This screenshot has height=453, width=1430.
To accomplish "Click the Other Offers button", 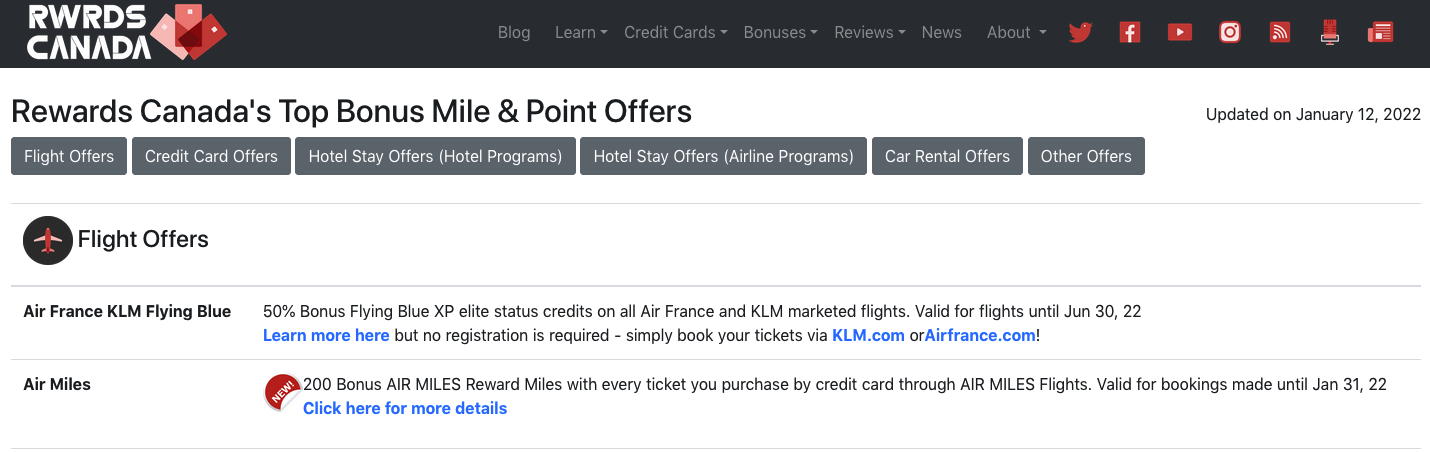I will 1086,156.
